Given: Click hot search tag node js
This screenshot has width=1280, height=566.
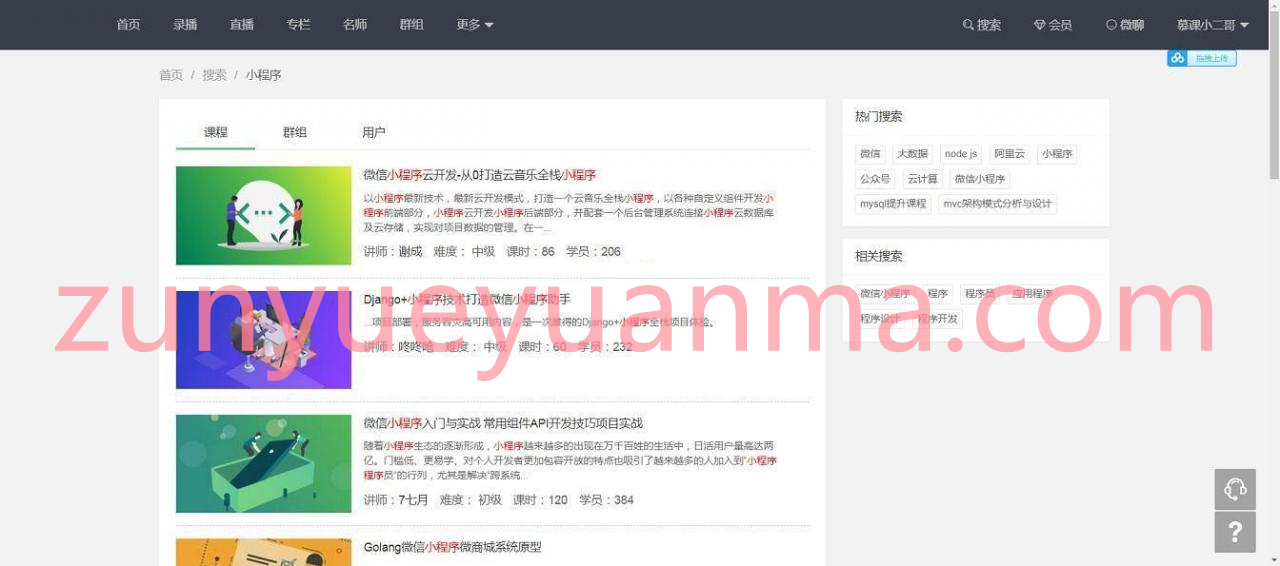Looking at the screenshot, I should coord(961,154).
